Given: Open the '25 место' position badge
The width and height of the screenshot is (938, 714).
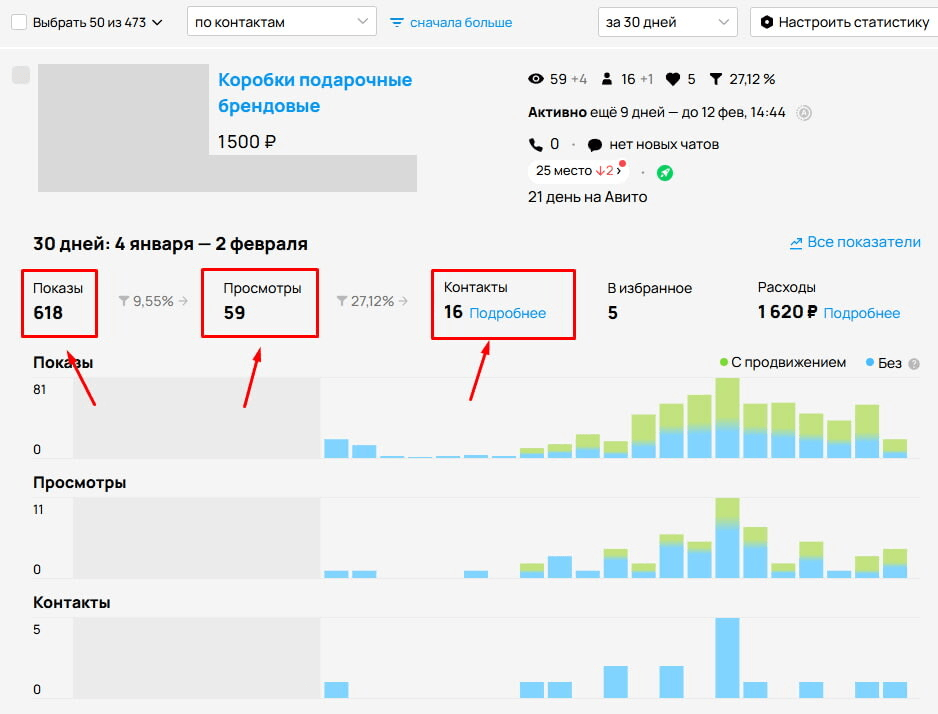Looking at the screenshot, I should [578, 171].
